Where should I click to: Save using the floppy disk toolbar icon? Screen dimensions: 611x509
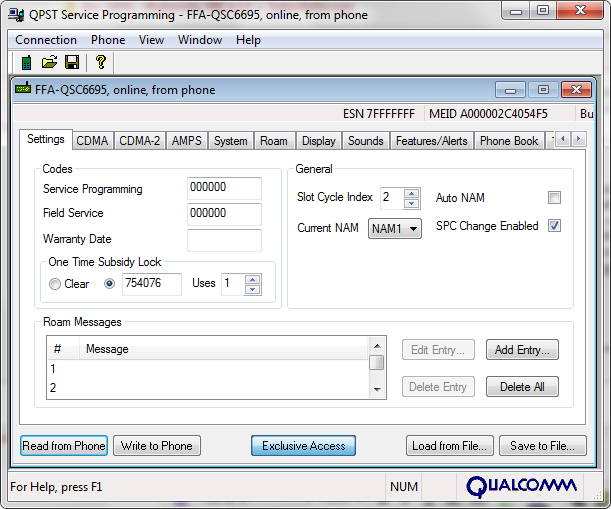[72, 62]
